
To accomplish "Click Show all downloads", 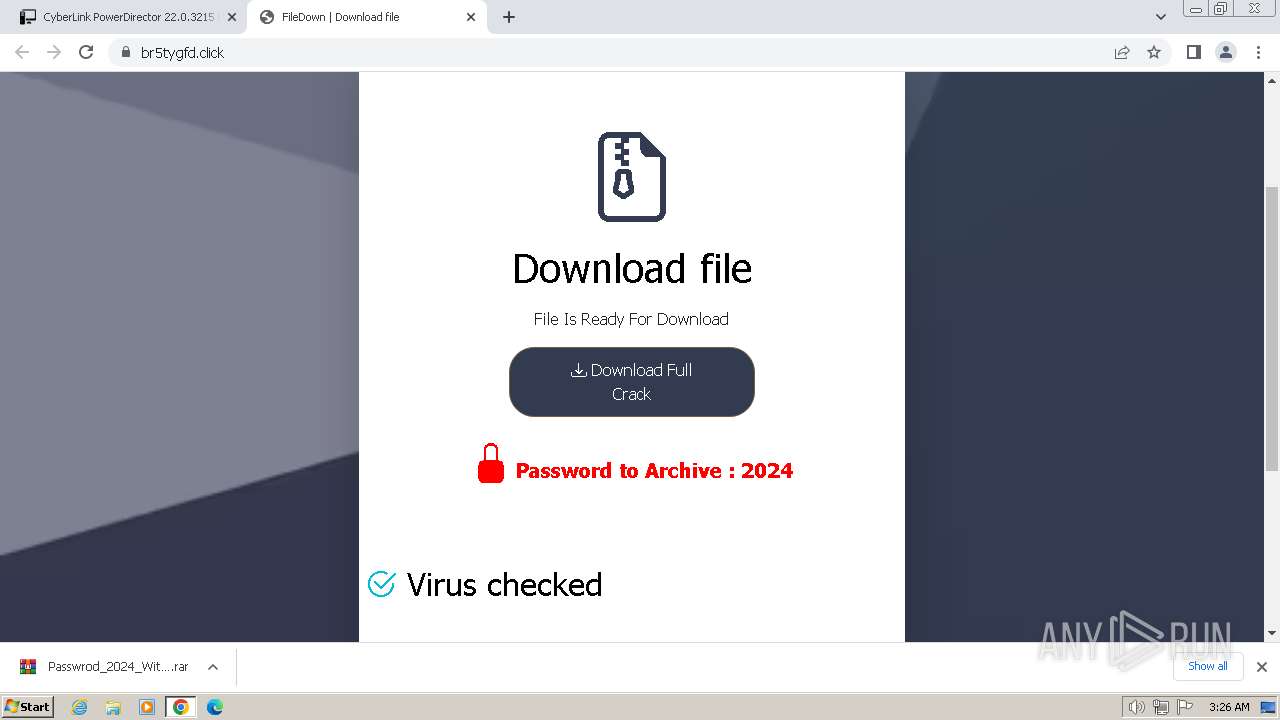I will point(1208,666).
